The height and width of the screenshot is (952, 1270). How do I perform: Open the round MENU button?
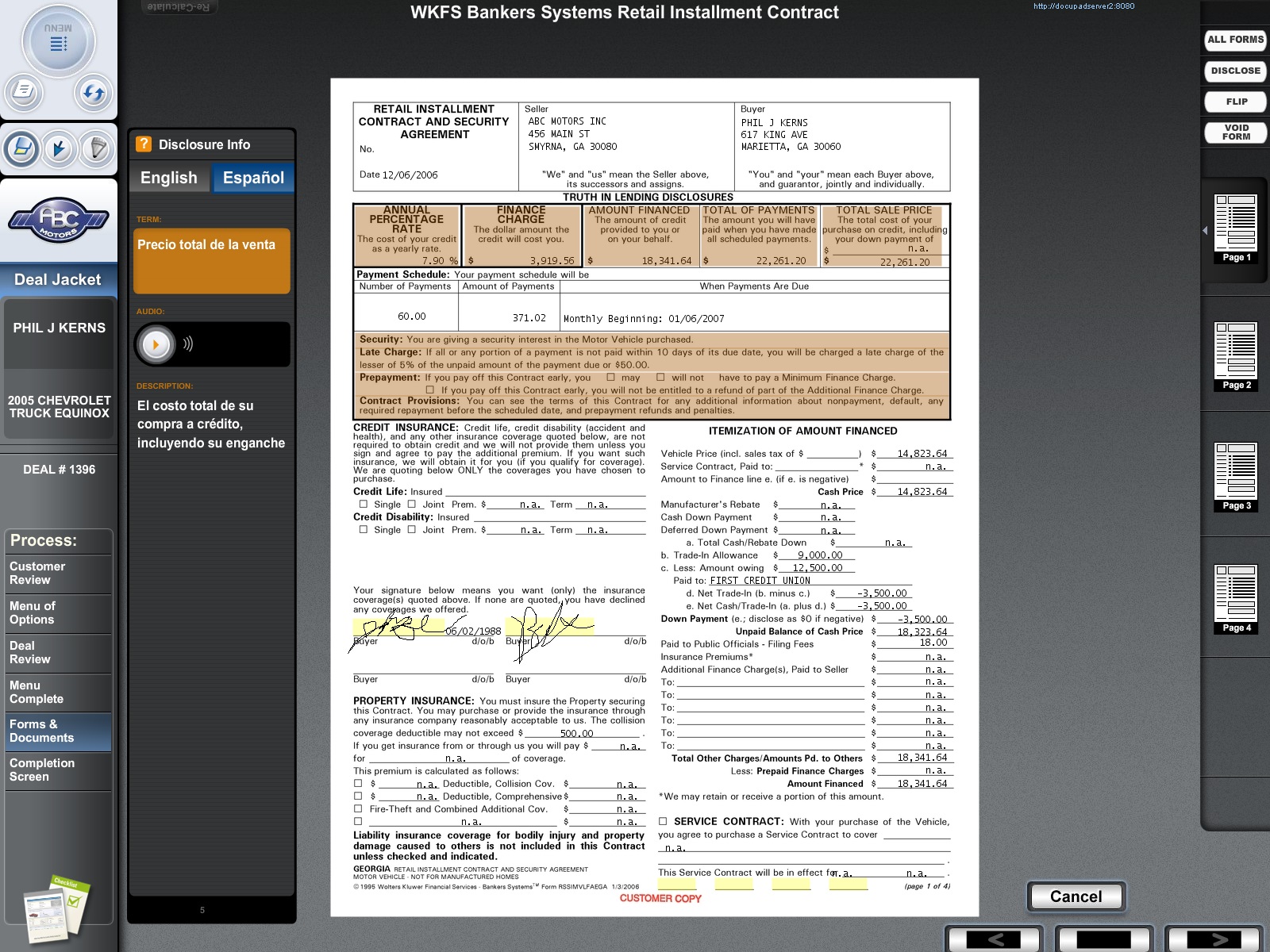pyautogui.click(x=58, y=41)
